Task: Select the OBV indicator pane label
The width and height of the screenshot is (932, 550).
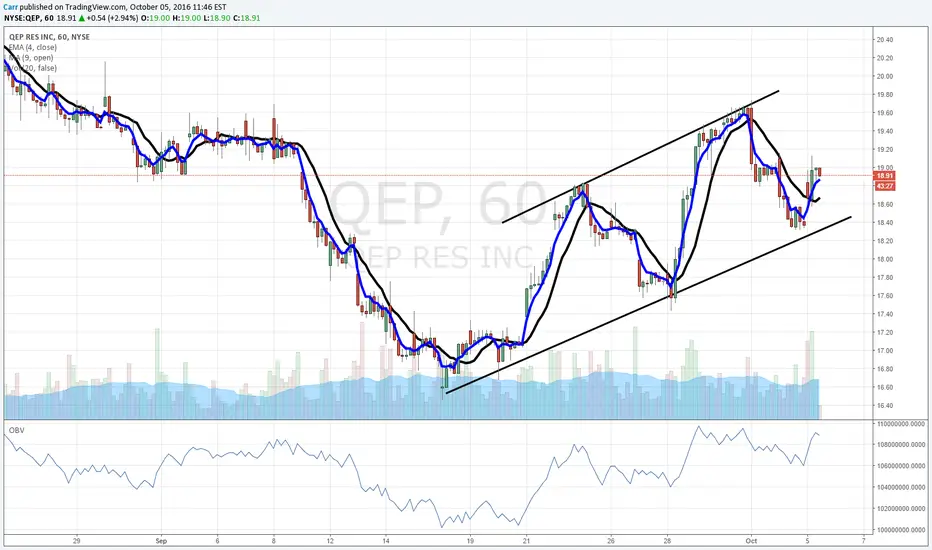Action: click(17, 429)
